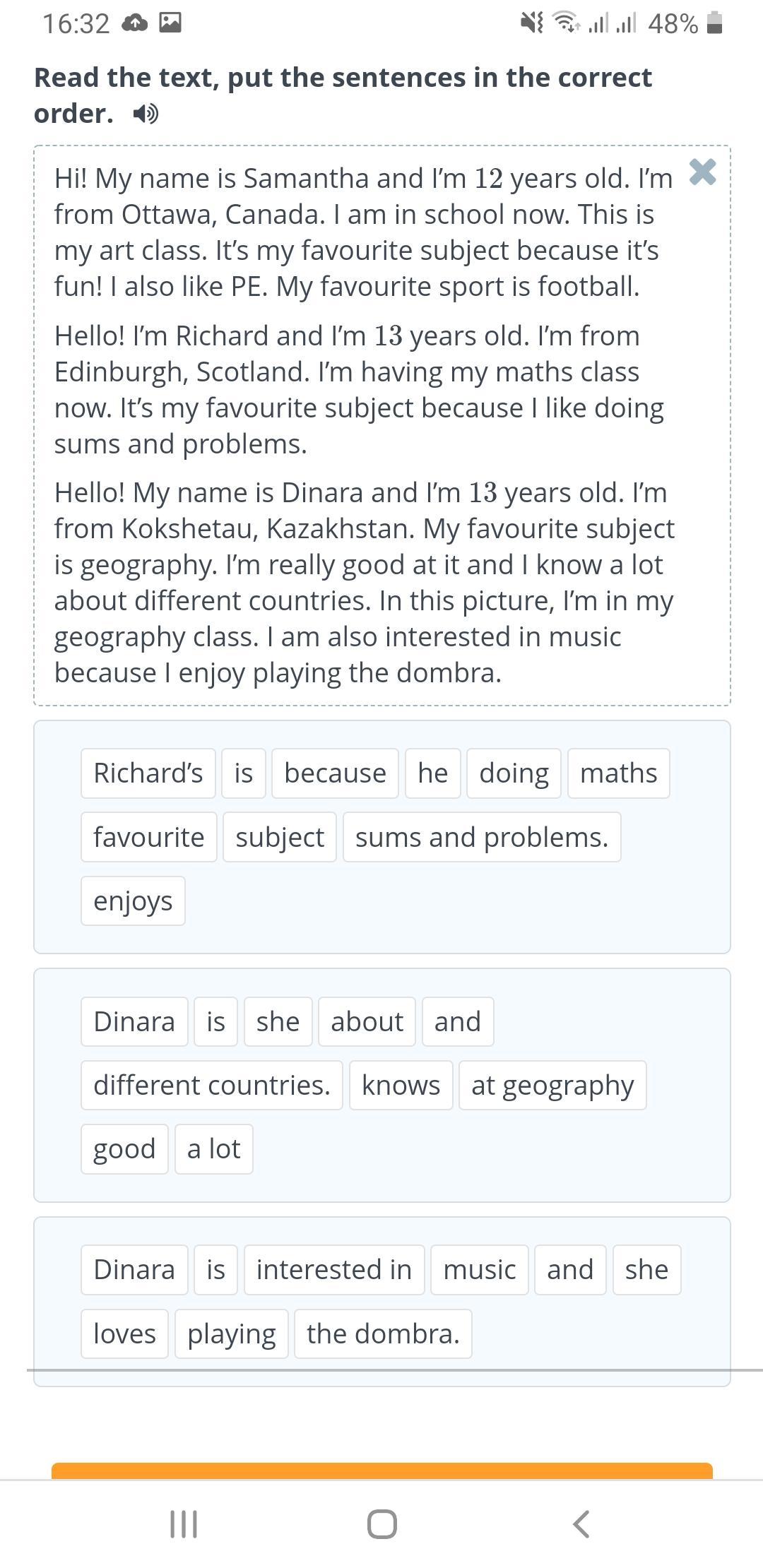Select the tile "at geography"
The image size is (763, 1568).
point(552,1085)
